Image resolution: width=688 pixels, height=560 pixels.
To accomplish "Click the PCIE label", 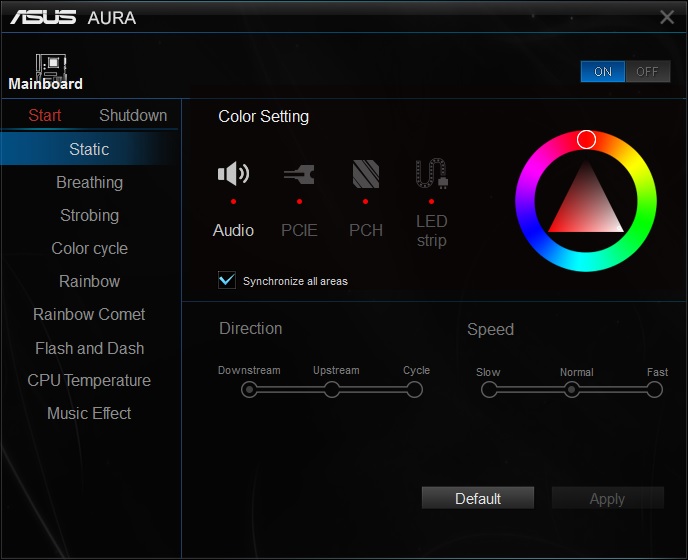I will (299, 230).
